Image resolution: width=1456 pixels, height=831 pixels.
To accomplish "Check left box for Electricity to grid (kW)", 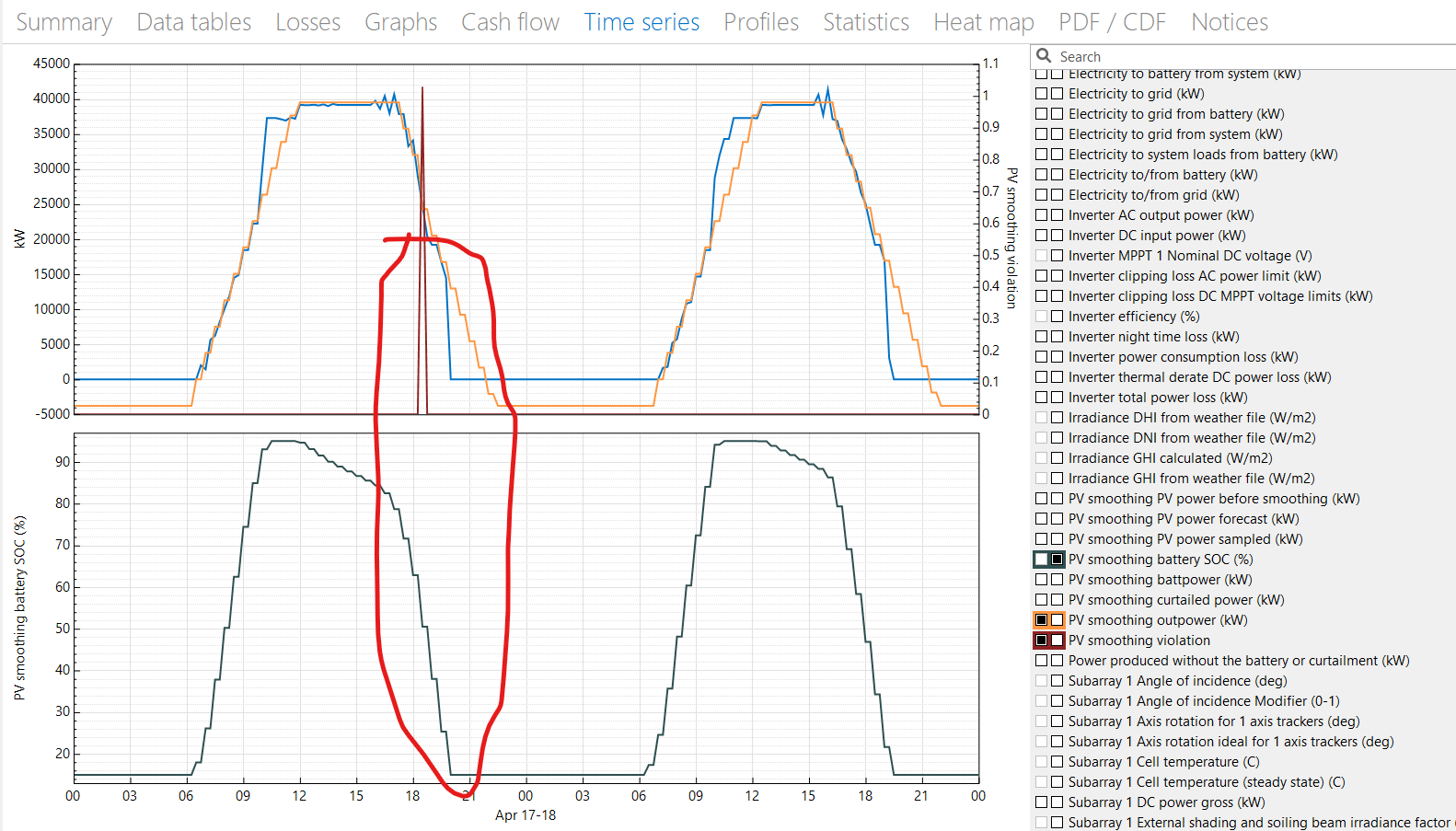I will [1042, 94].
